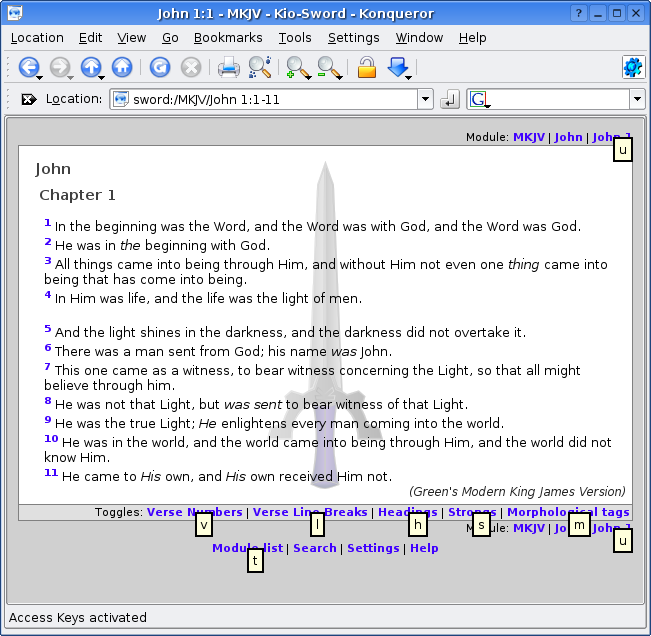Viewport: 651px width, 636px height.
Task: Open the Go menu
Action: pos(170,38)
